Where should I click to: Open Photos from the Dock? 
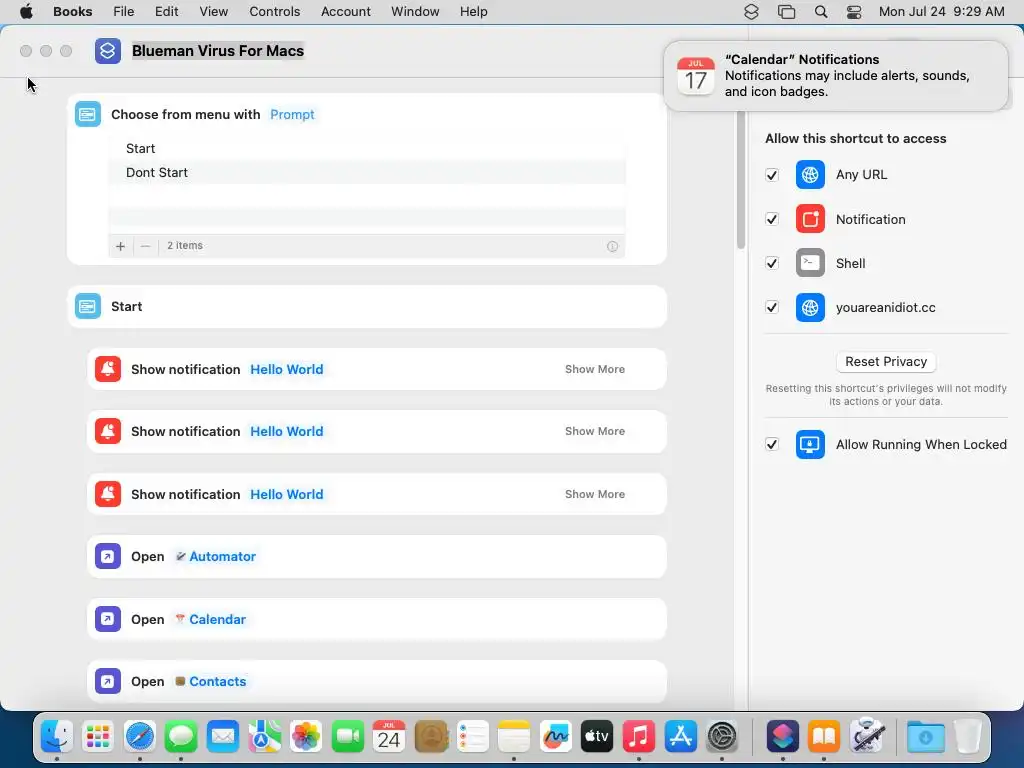(x=306, y=737)
